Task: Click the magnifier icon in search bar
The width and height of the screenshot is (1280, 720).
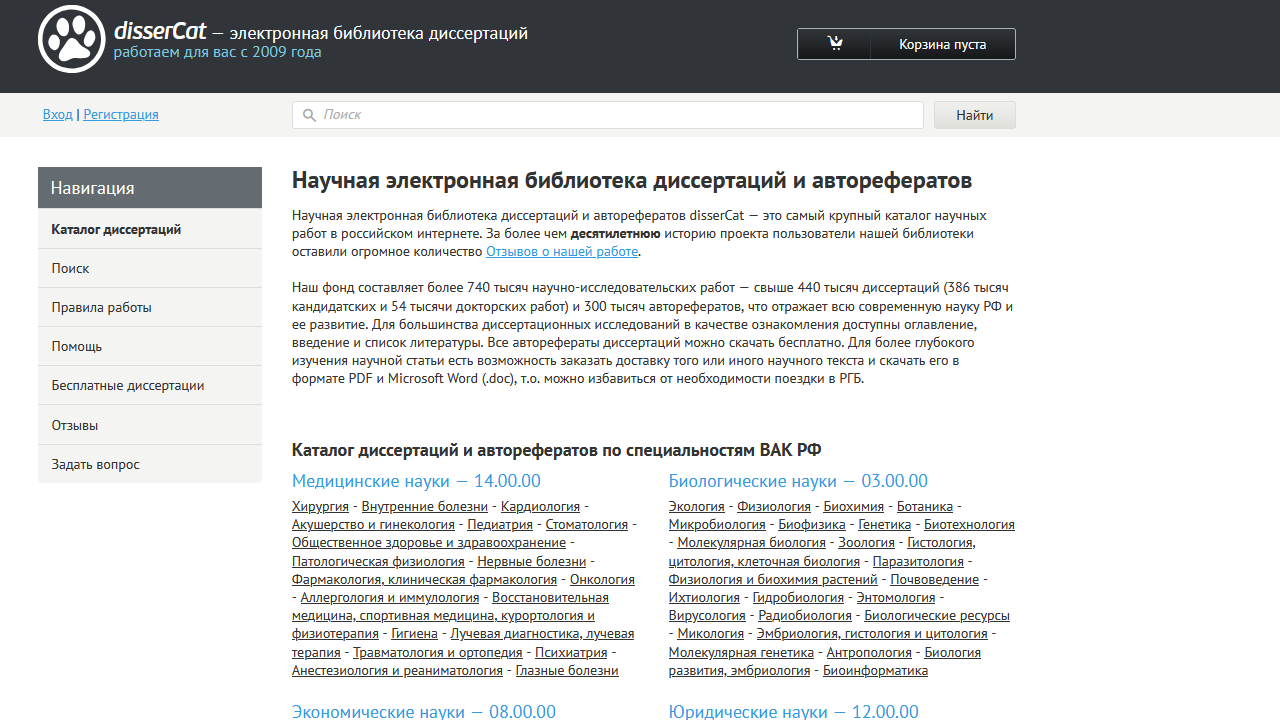Action: 309,114
